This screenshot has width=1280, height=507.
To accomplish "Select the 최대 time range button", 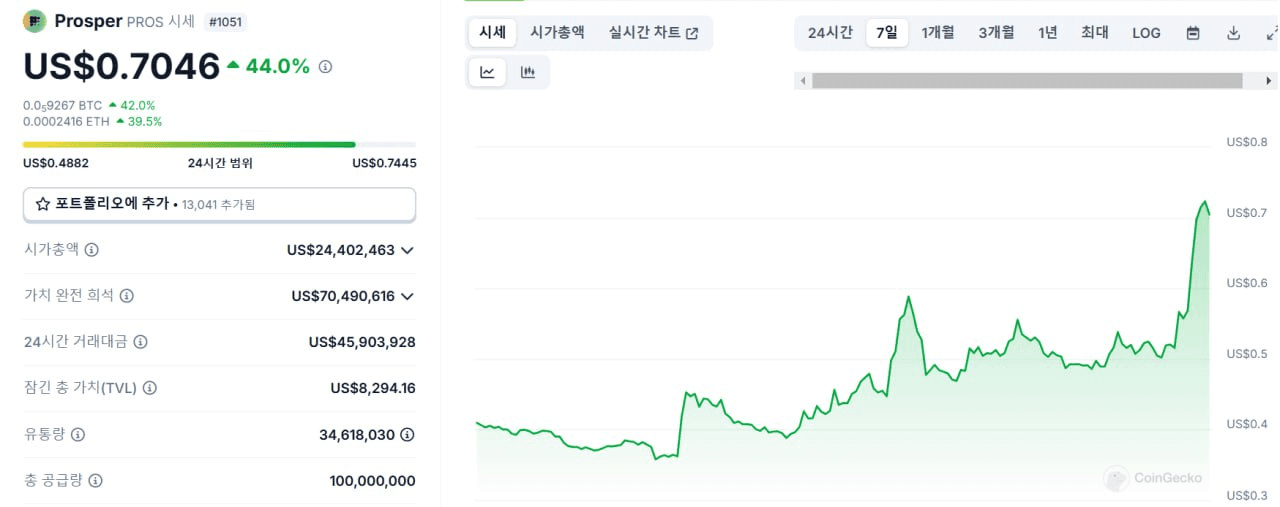I will [x=1094, y=33].
